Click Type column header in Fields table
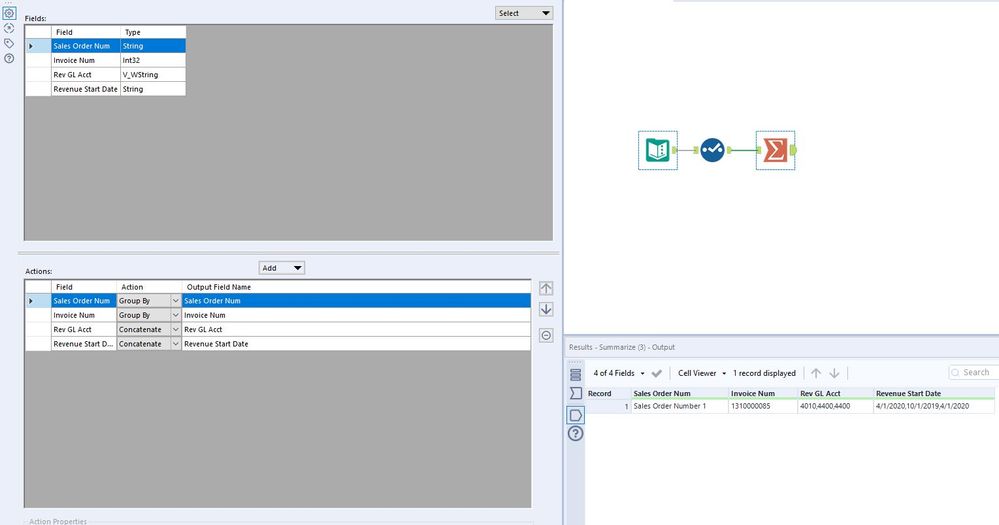The image size is (999, 525). tap(153, 32)
